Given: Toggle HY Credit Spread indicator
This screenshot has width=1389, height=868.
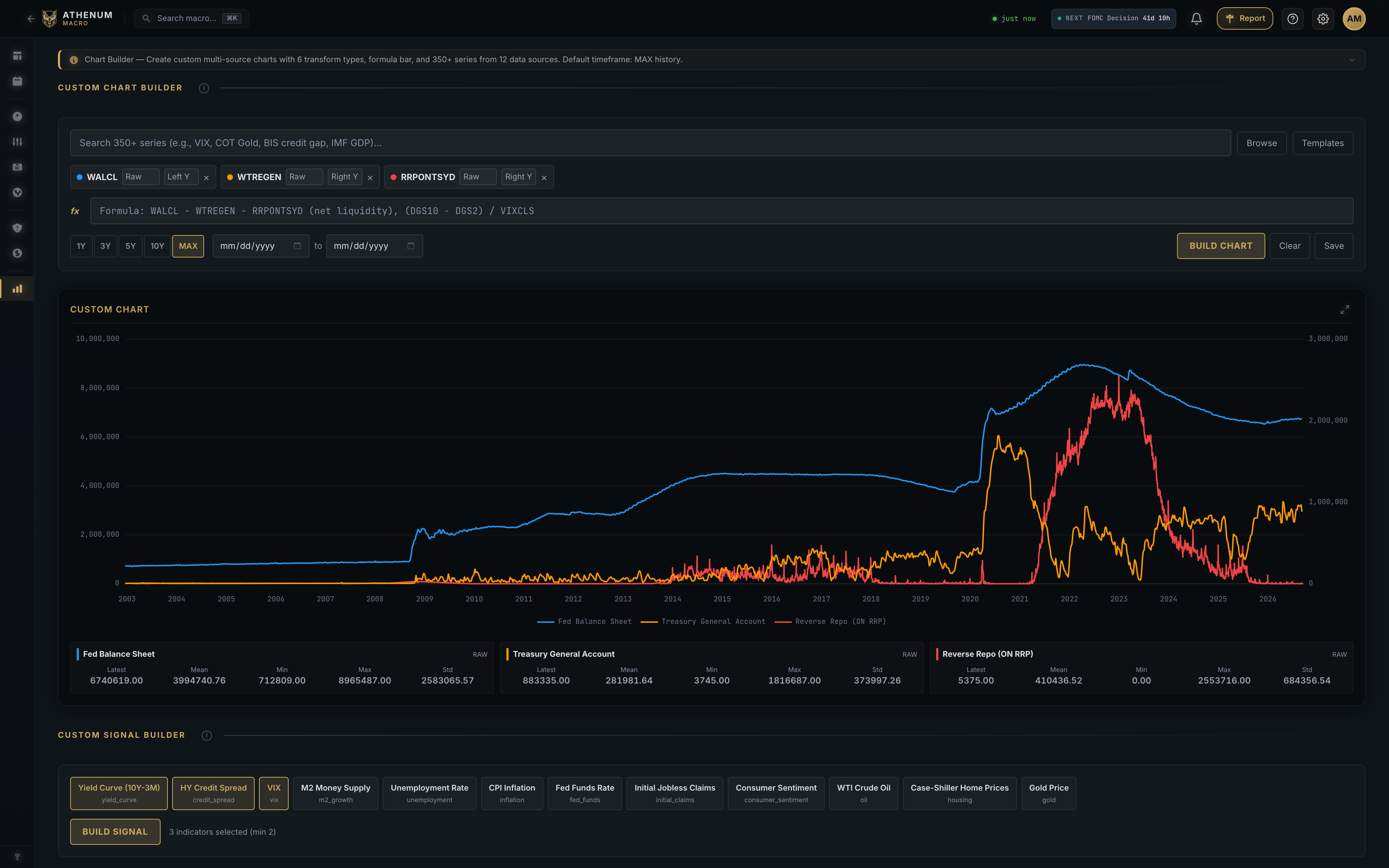Looking at the screenshot, I should pos(213,793).
